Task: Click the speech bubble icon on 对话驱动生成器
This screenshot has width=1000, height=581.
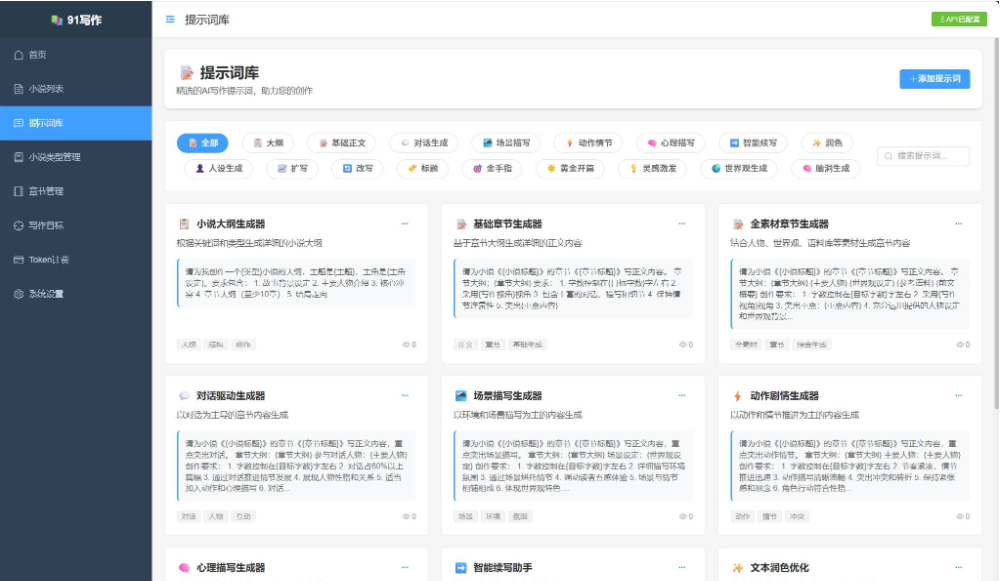Action: 184,396
